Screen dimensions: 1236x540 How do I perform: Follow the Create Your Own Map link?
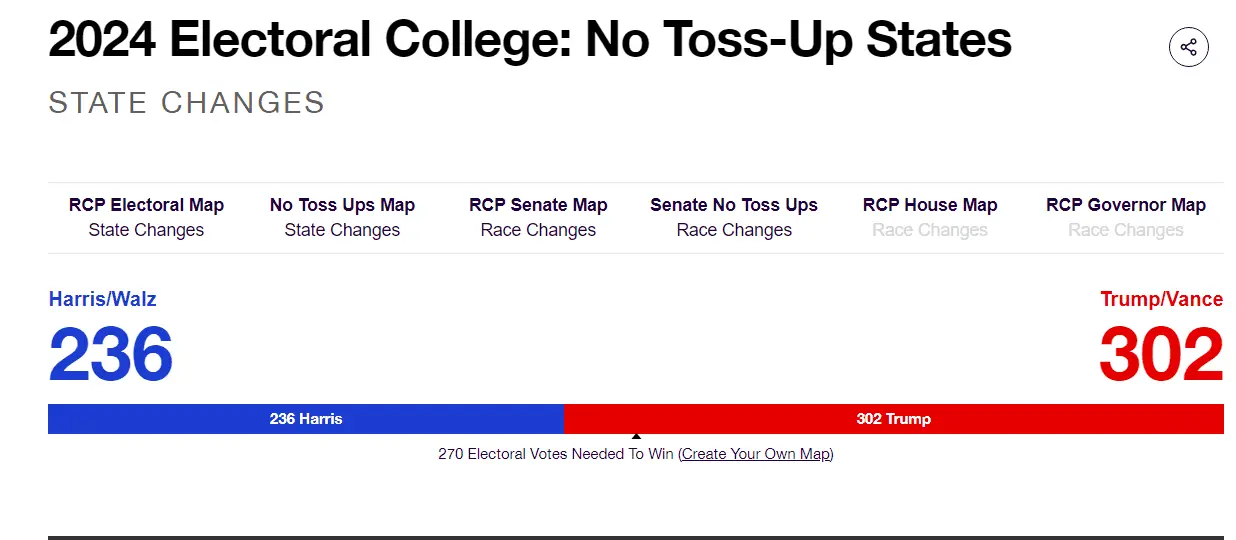pyautogui.click(x=757, y=454)
